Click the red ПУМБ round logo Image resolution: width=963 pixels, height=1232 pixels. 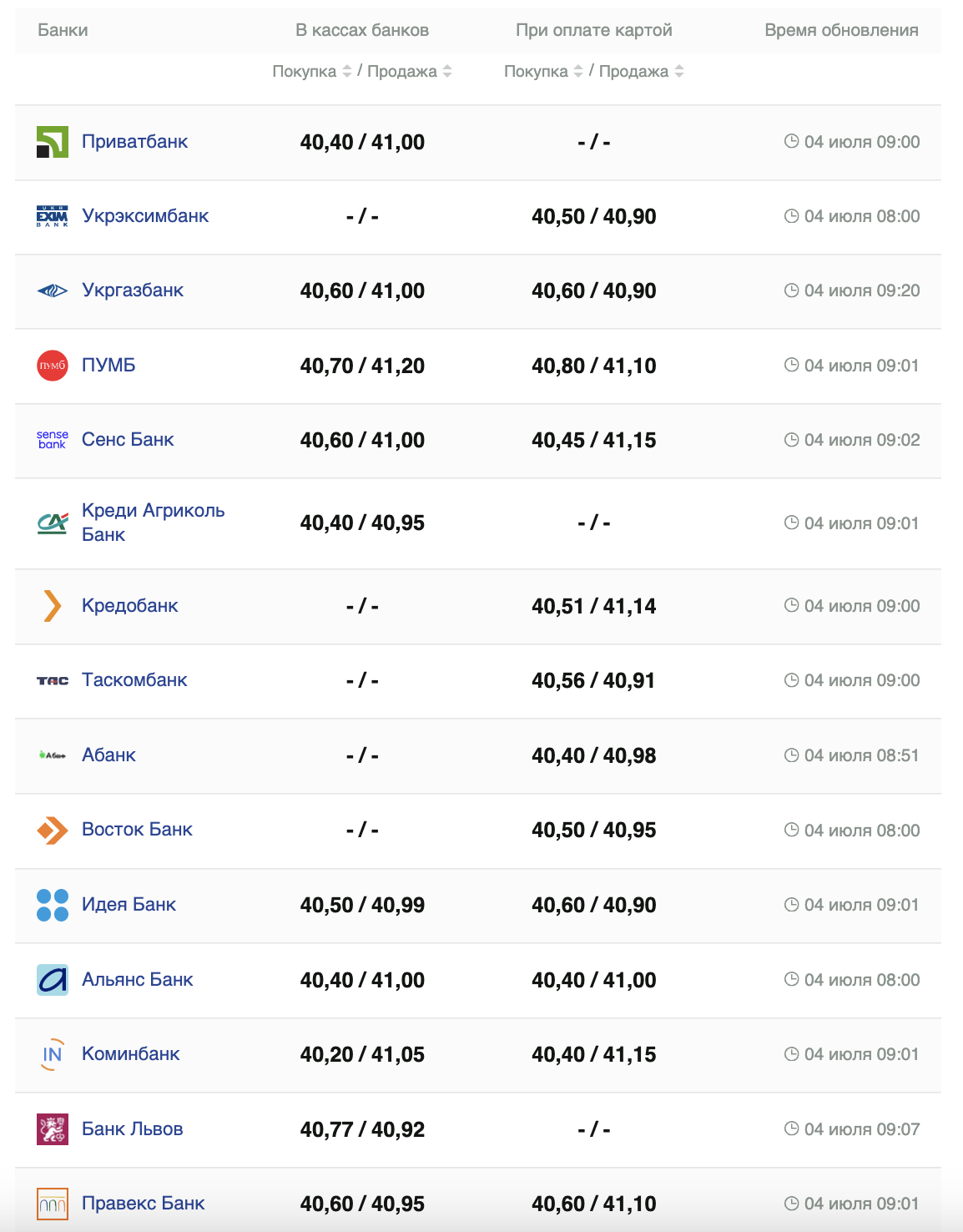coord(53,366)
